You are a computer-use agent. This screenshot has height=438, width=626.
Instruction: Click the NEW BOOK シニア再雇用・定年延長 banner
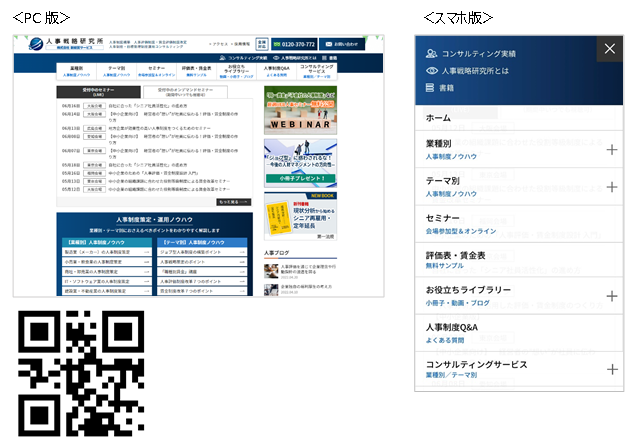(300, 216)
